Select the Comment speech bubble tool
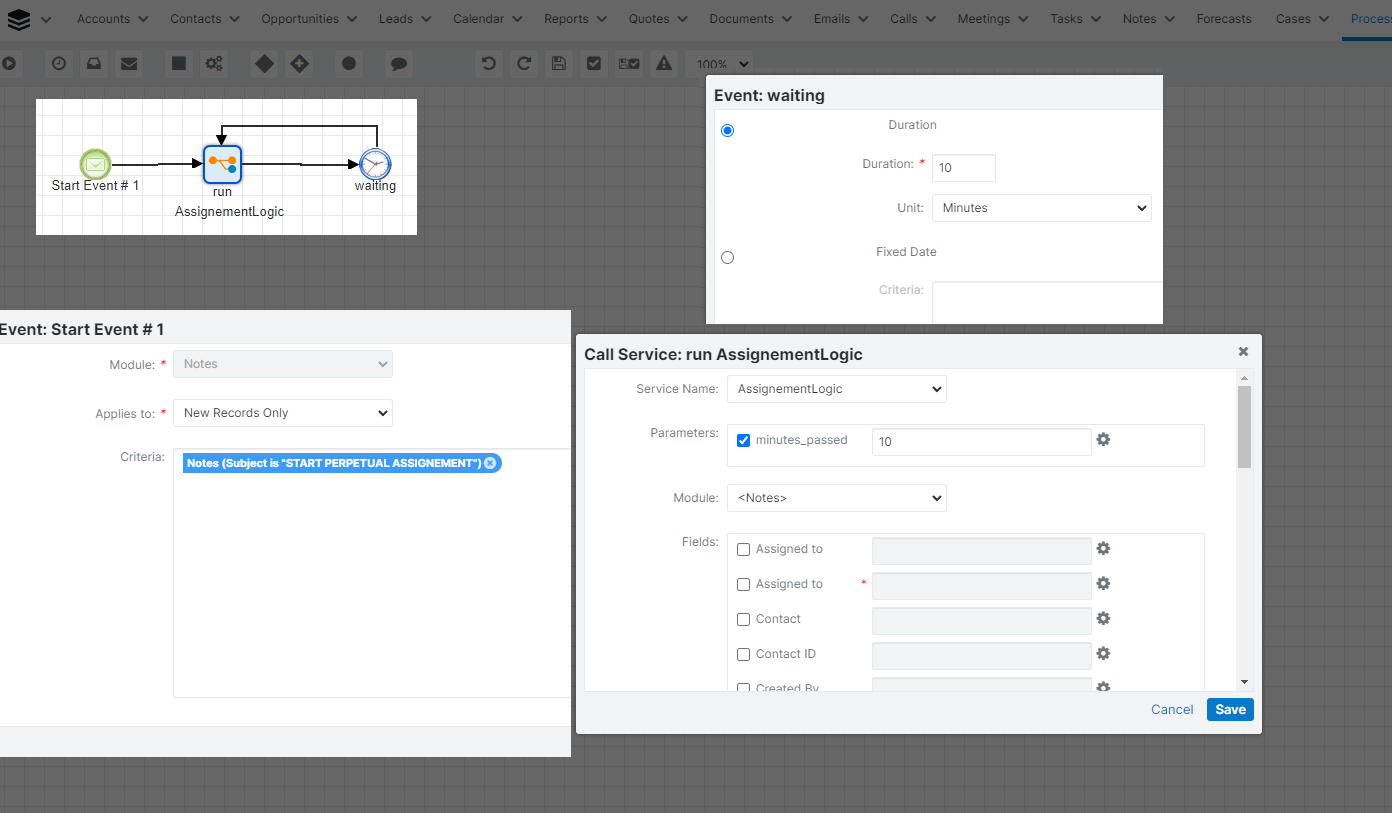Image resolution: width=1392 pixels, height=813 pixels. point(398,64)
